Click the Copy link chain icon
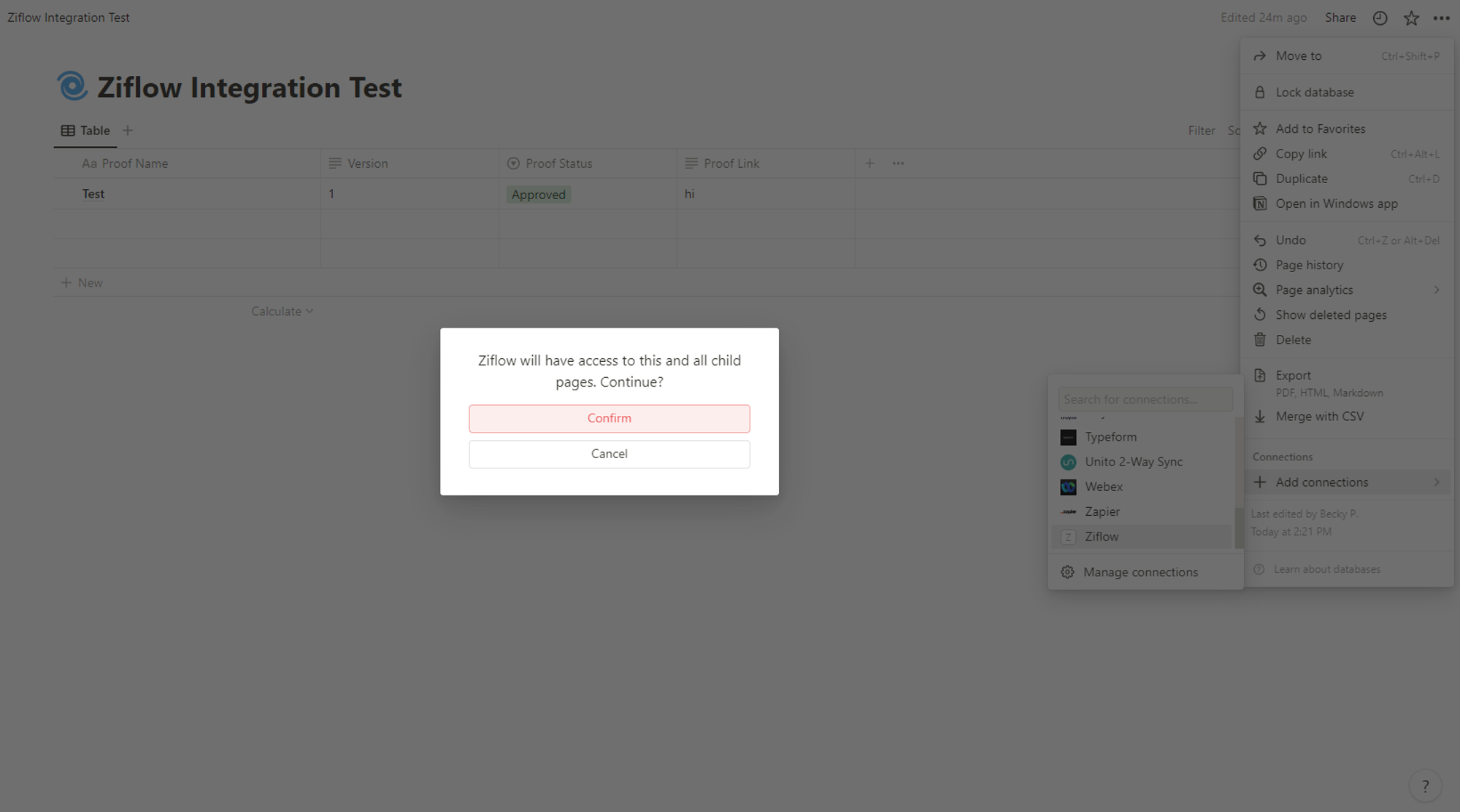1460x812 pixels. click(x=1260, y=154)
